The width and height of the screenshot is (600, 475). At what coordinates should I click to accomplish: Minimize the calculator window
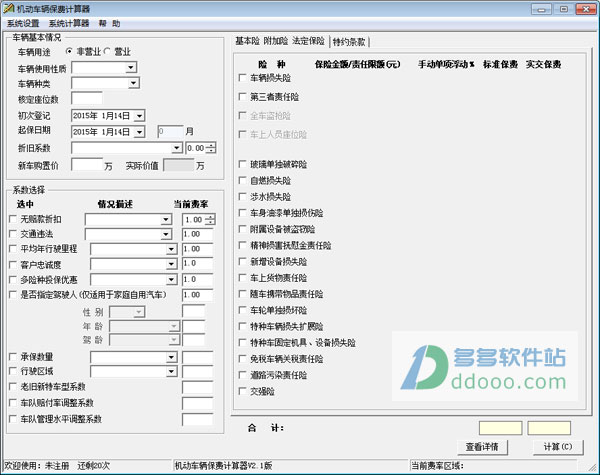pos(541,9)
